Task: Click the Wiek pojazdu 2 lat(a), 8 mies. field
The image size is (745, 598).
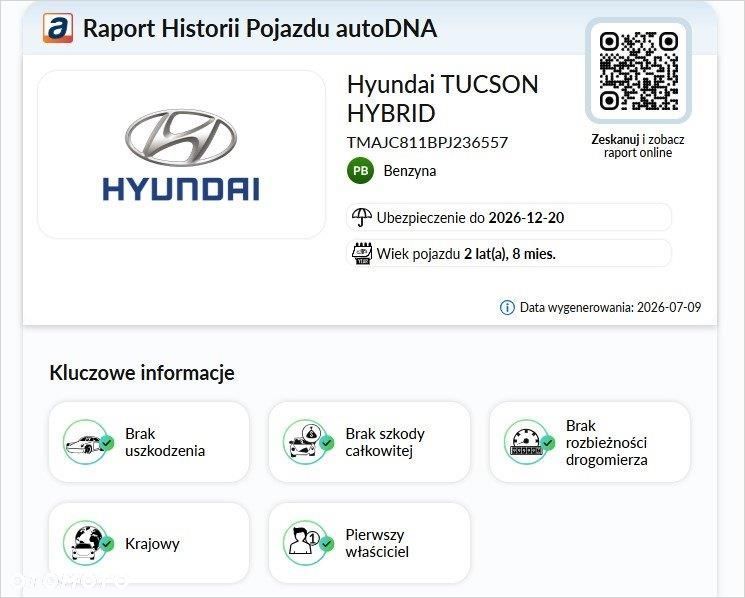Action: (x=509, y=253)
